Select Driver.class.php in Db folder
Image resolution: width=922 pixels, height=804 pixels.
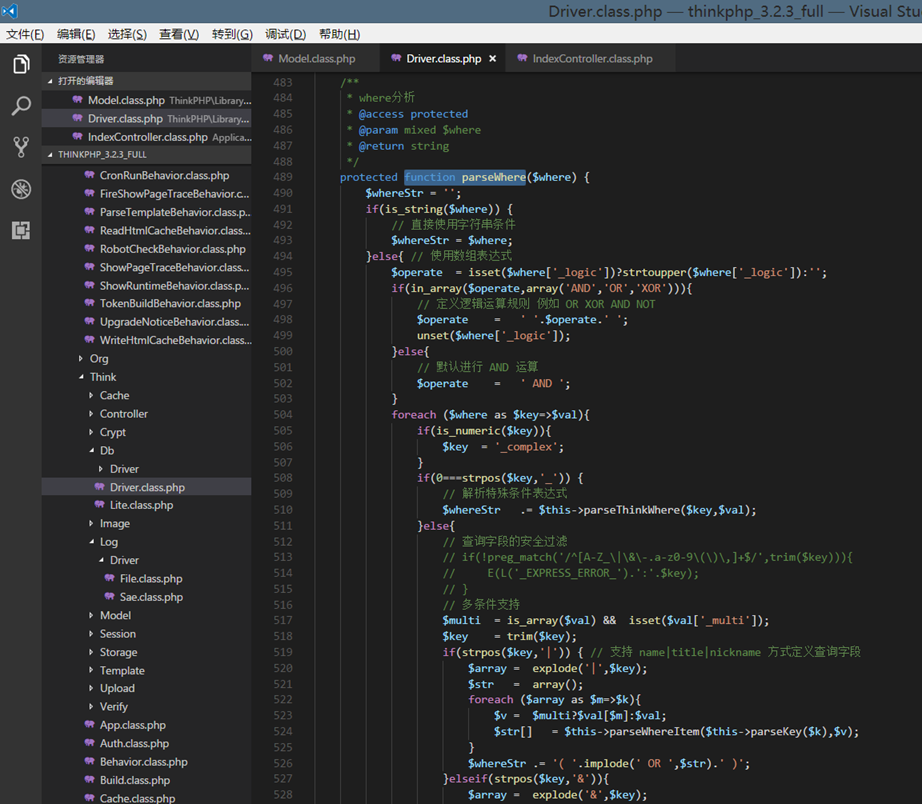(x=146, y=487)
